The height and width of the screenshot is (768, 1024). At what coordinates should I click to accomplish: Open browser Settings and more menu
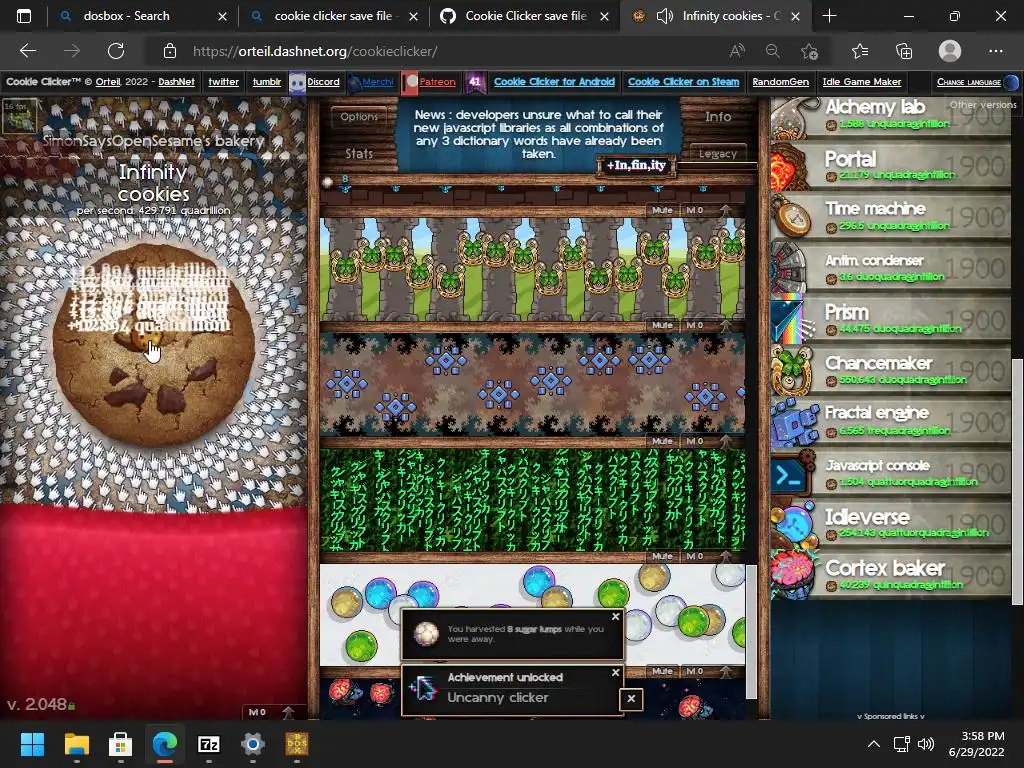(995, 51)
